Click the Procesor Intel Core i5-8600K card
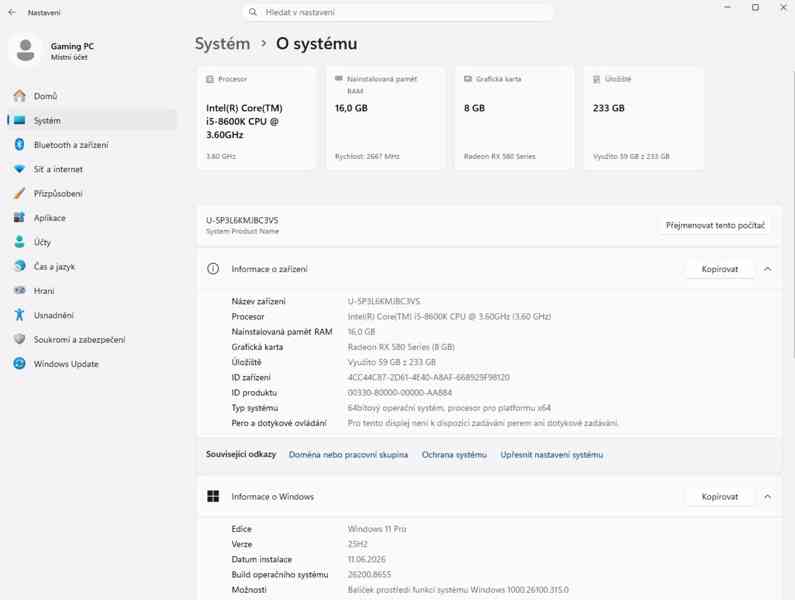Image resolution: width=795 pixels, height=600 pixels. (x=256, y=118)
